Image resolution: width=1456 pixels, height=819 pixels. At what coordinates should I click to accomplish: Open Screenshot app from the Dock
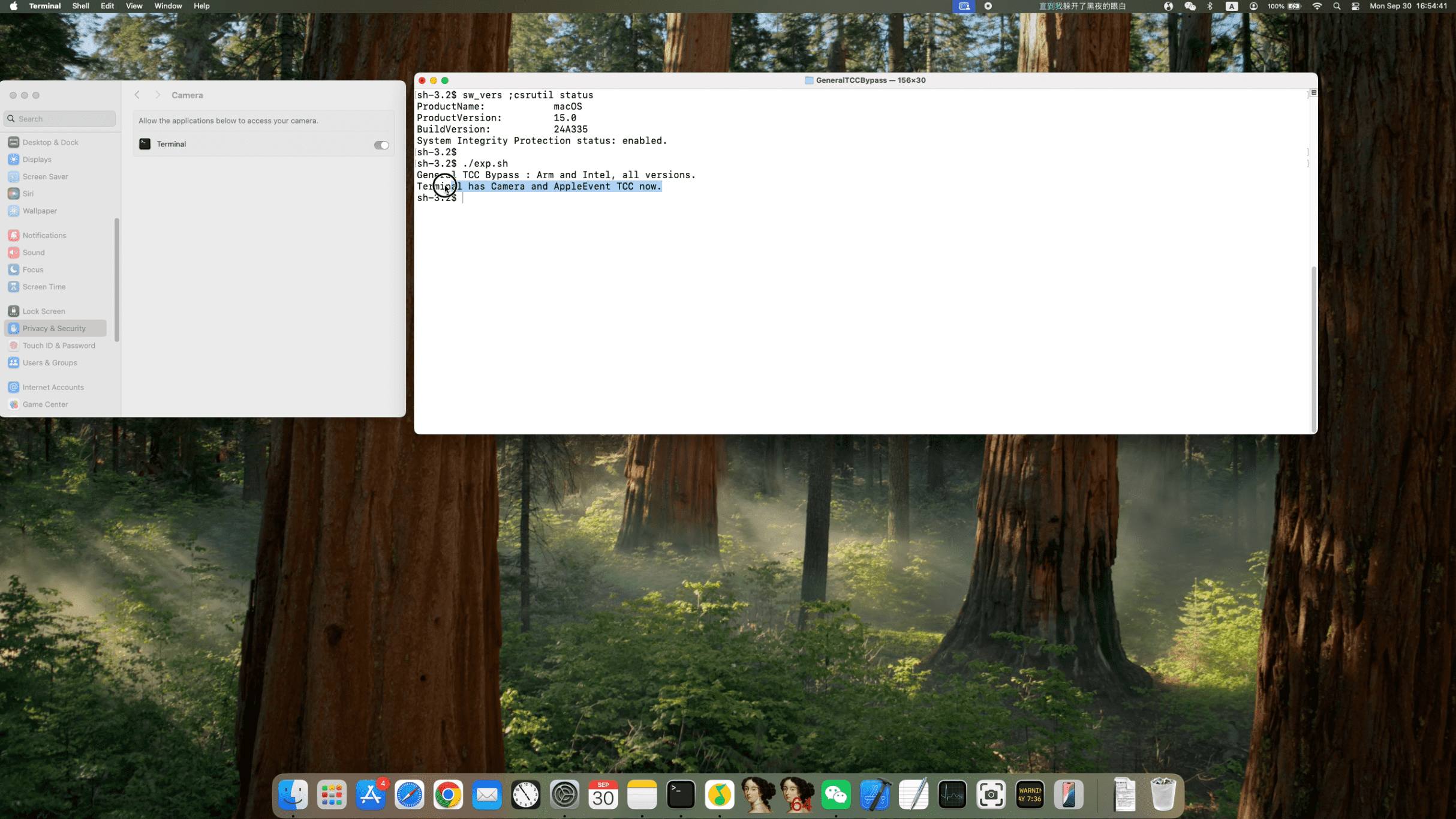[x=991, y=795]
